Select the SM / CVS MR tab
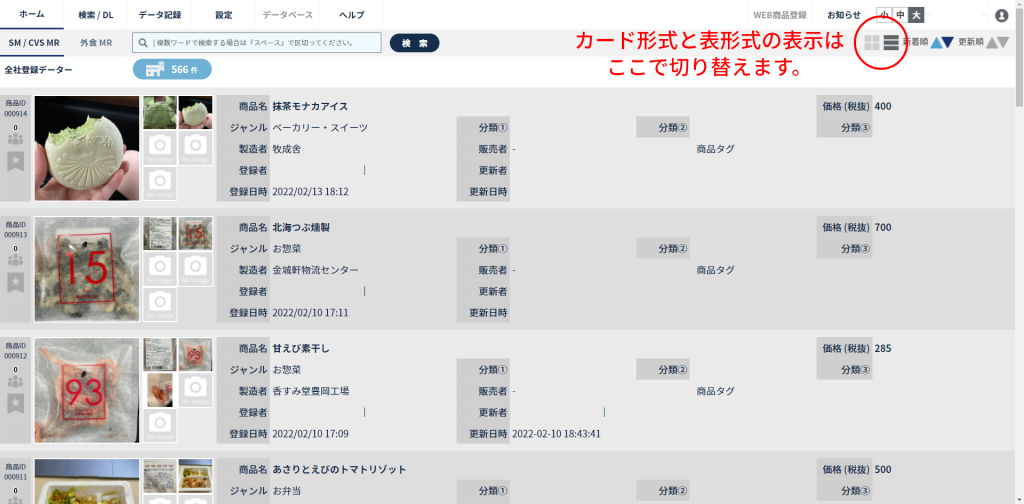The width and height of the screenshot is (1024, 504). click(x=34, y=43)
